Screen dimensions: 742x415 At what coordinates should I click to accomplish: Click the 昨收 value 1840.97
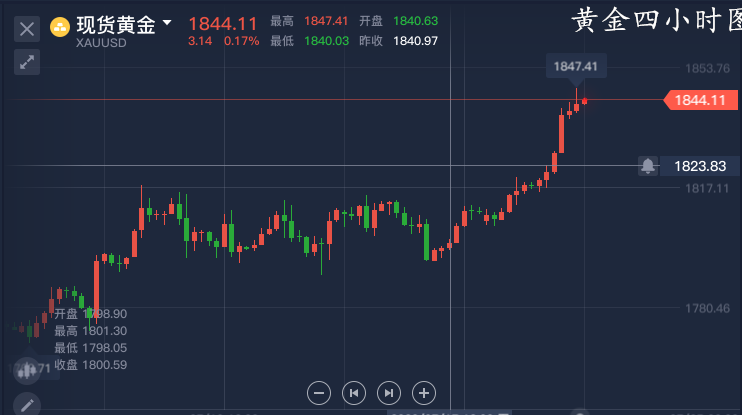point(415,41)
